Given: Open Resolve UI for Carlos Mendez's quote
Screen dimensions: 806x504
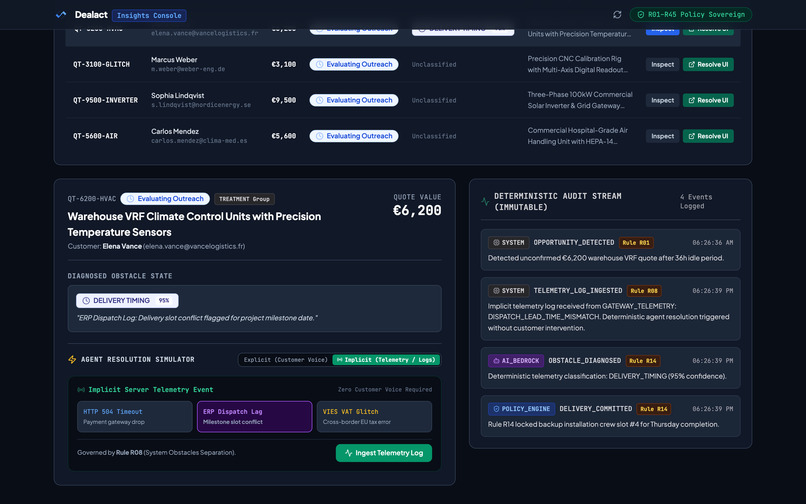Looking at the screenshot, I should (x=708, y=136).
